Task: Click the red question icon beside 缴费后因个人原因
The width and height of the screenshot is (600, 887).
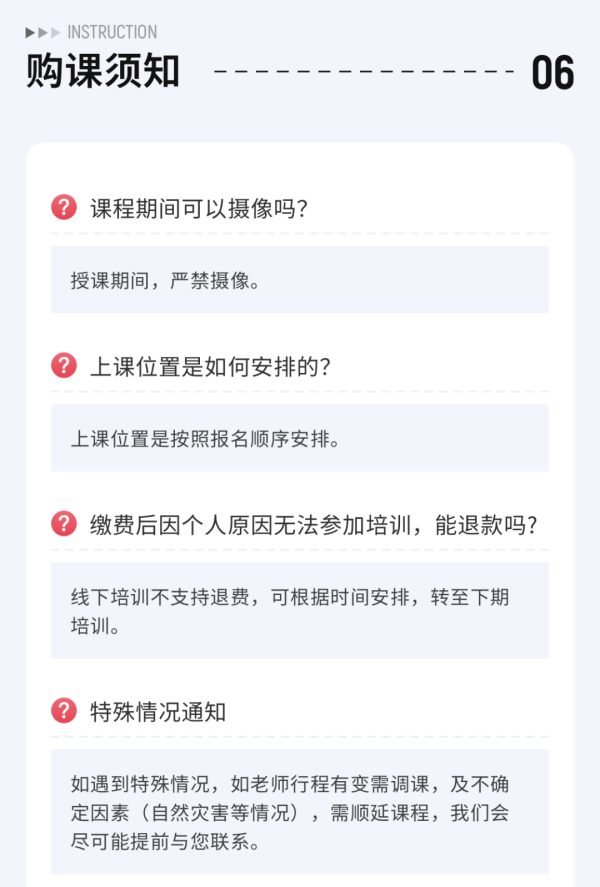Action: pos(64,524)
